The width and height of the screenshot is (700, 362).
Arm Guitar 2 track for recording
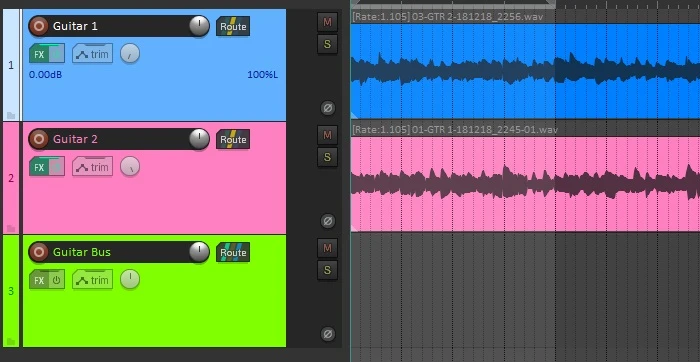39,139
